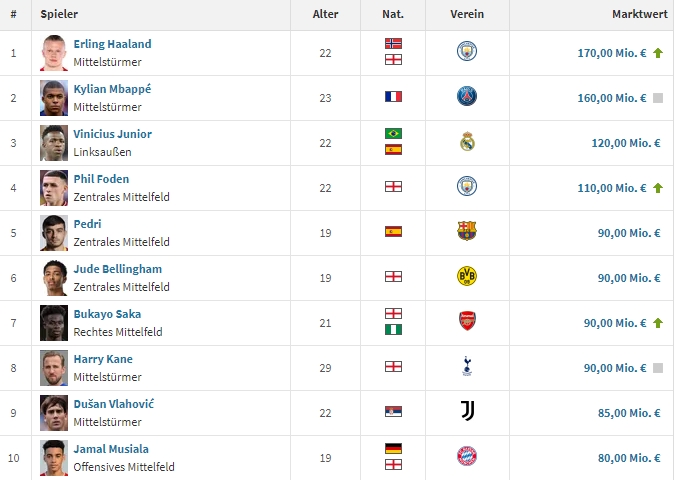Screen dimensions: 674x480
Task: Open the Borussia Dortmund BVB logo
Action: (x=467, y=276)
